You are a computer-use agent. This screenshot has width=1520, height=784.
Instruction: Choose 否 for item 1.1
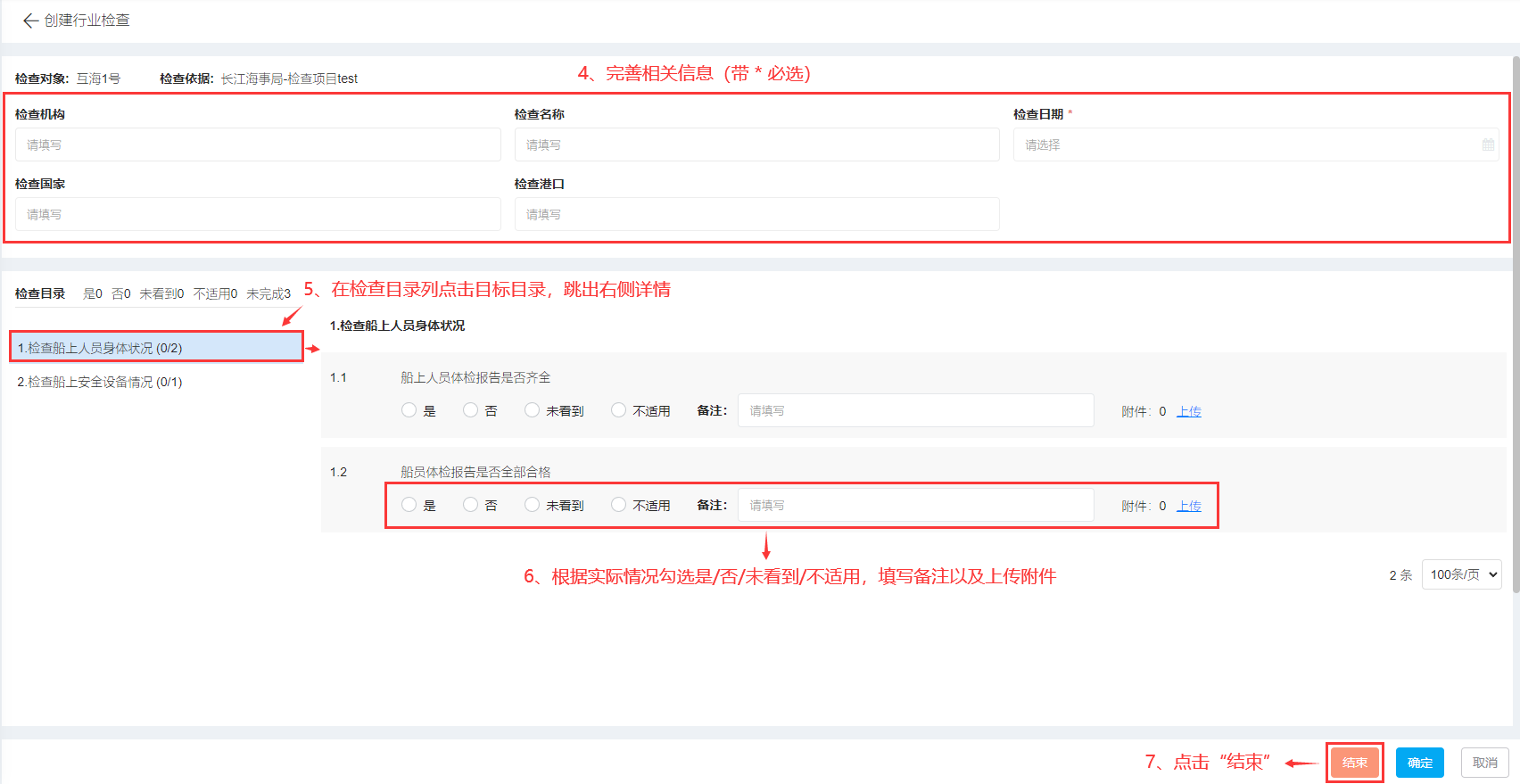click(x=470, y=410)
